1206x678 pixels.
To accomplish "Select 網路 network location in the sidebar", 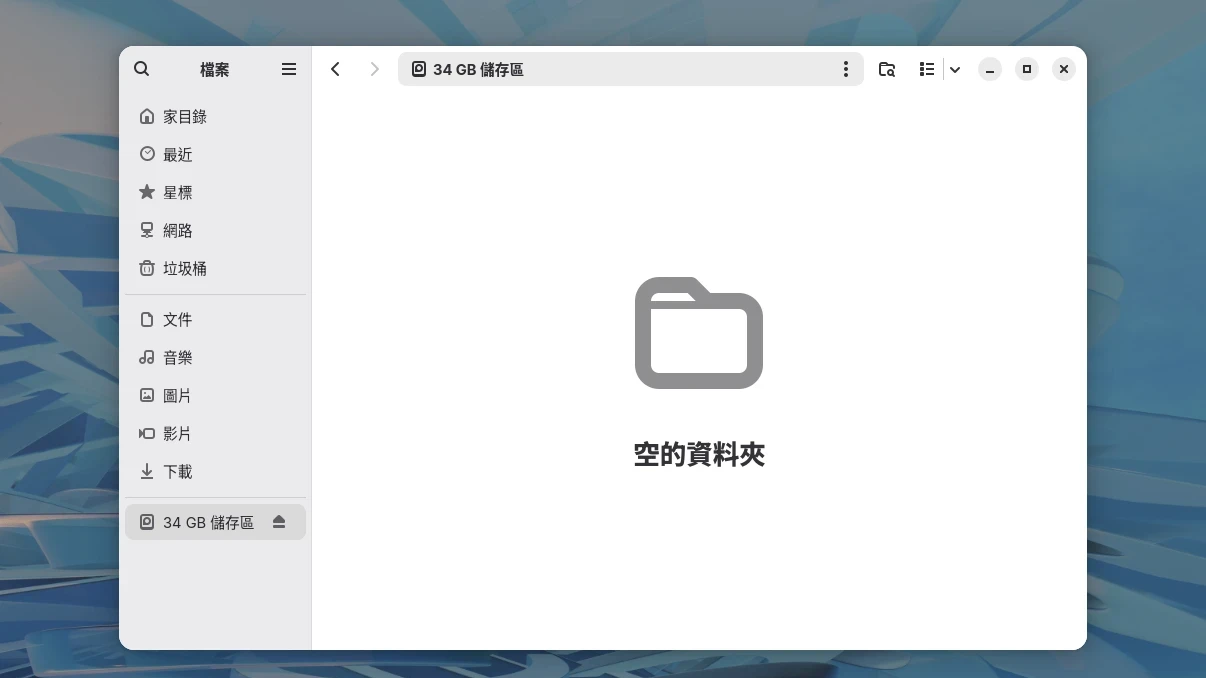I will pos(178,231).
